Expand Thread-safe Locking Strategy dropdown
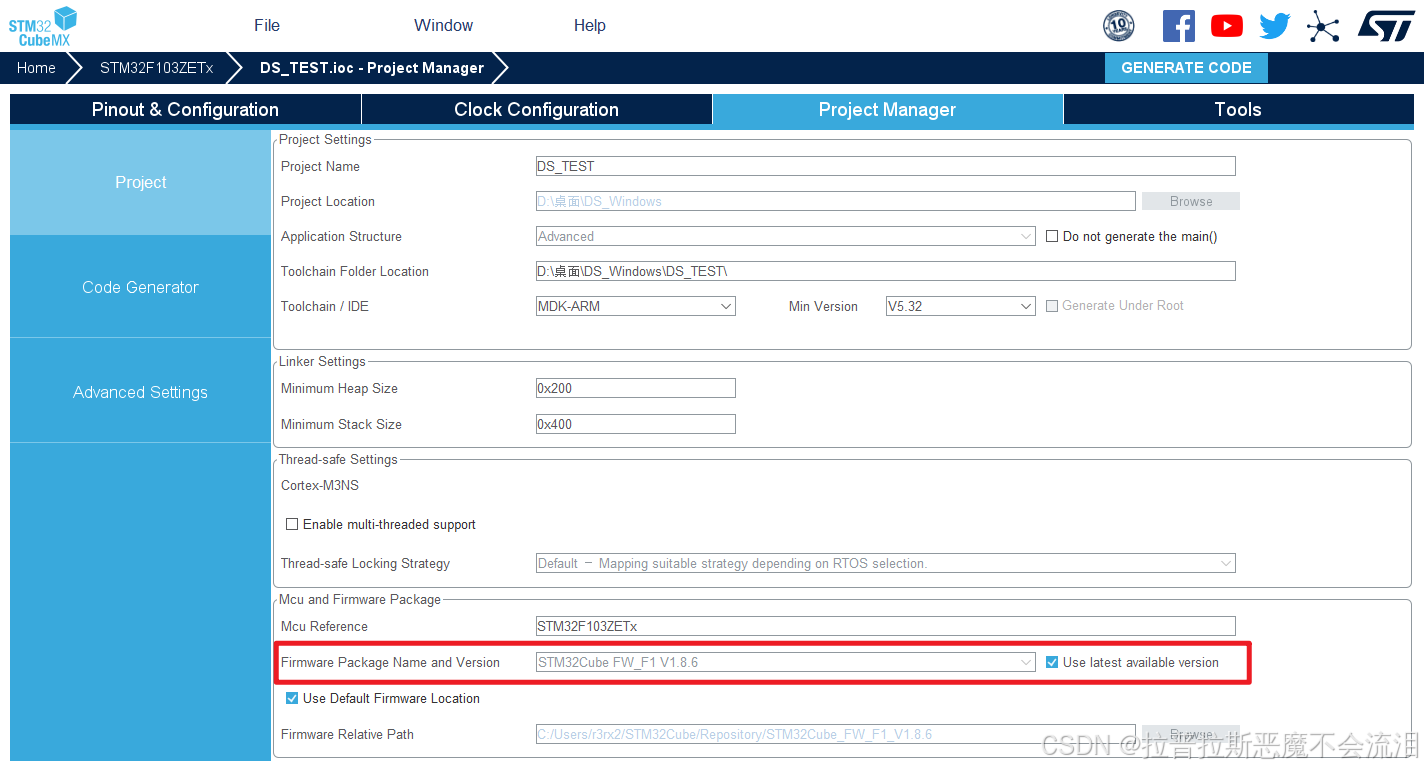The image size is (1424, 771). click(885, 563)
